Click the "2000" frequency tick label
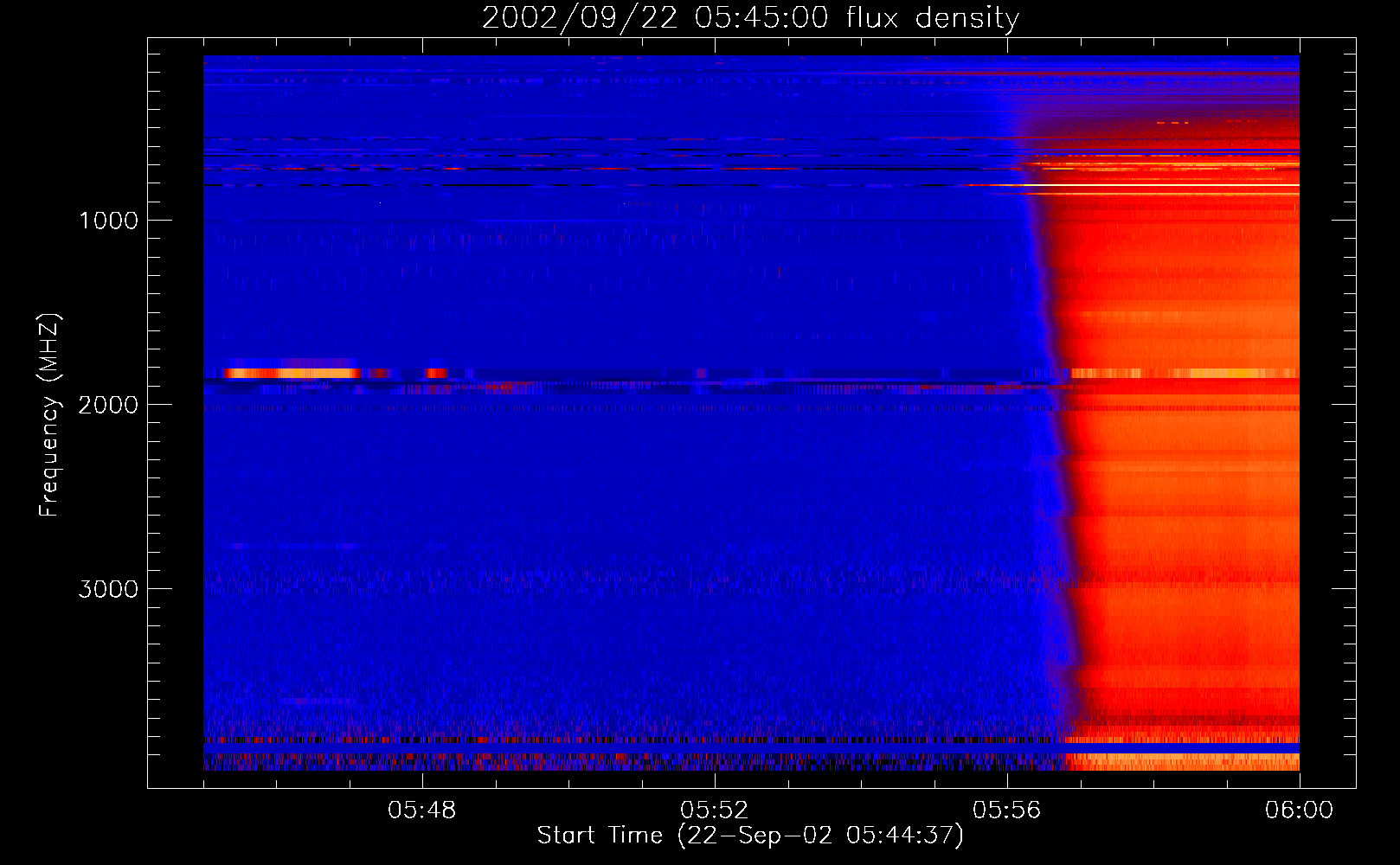This screenshot has width=1400, height=865. click(x=108, y=405)
